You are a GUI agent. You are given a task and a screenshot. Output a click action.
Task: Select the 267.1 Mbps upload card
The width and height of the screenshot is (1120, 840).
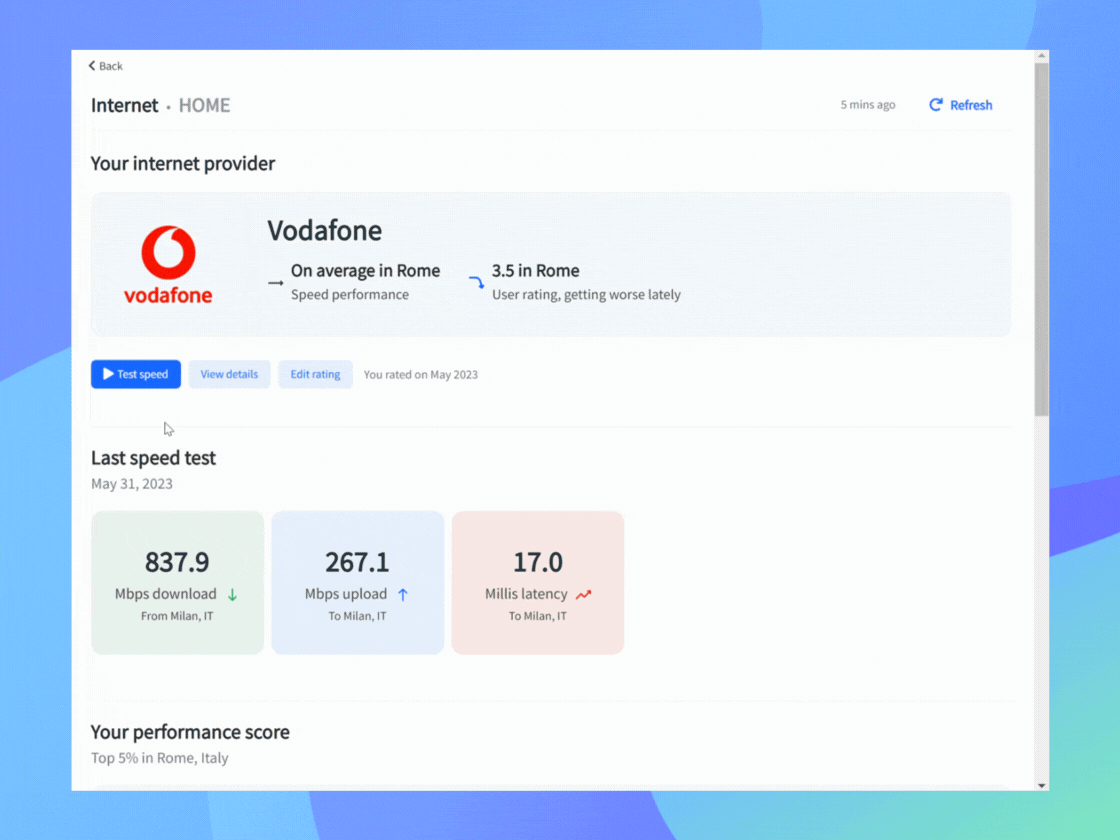point(358,582)
